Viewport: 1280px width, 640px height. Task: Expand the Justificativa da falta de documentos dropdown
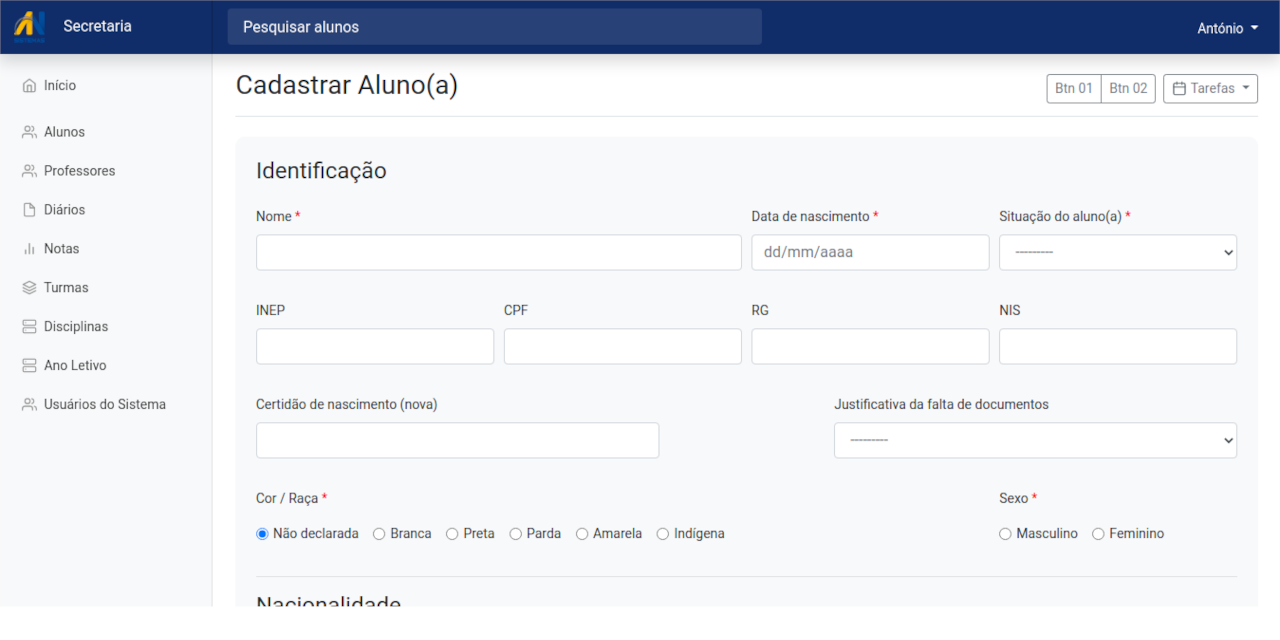[1035, 440]
